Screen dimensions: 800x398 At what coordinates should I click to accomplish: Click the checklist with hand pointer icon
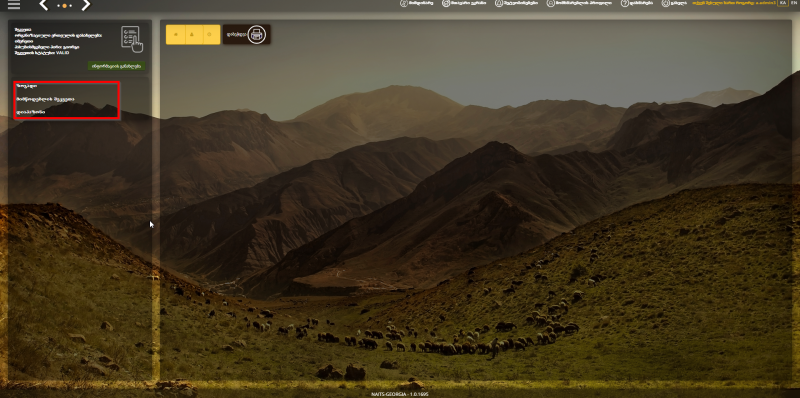pos(132,39)
